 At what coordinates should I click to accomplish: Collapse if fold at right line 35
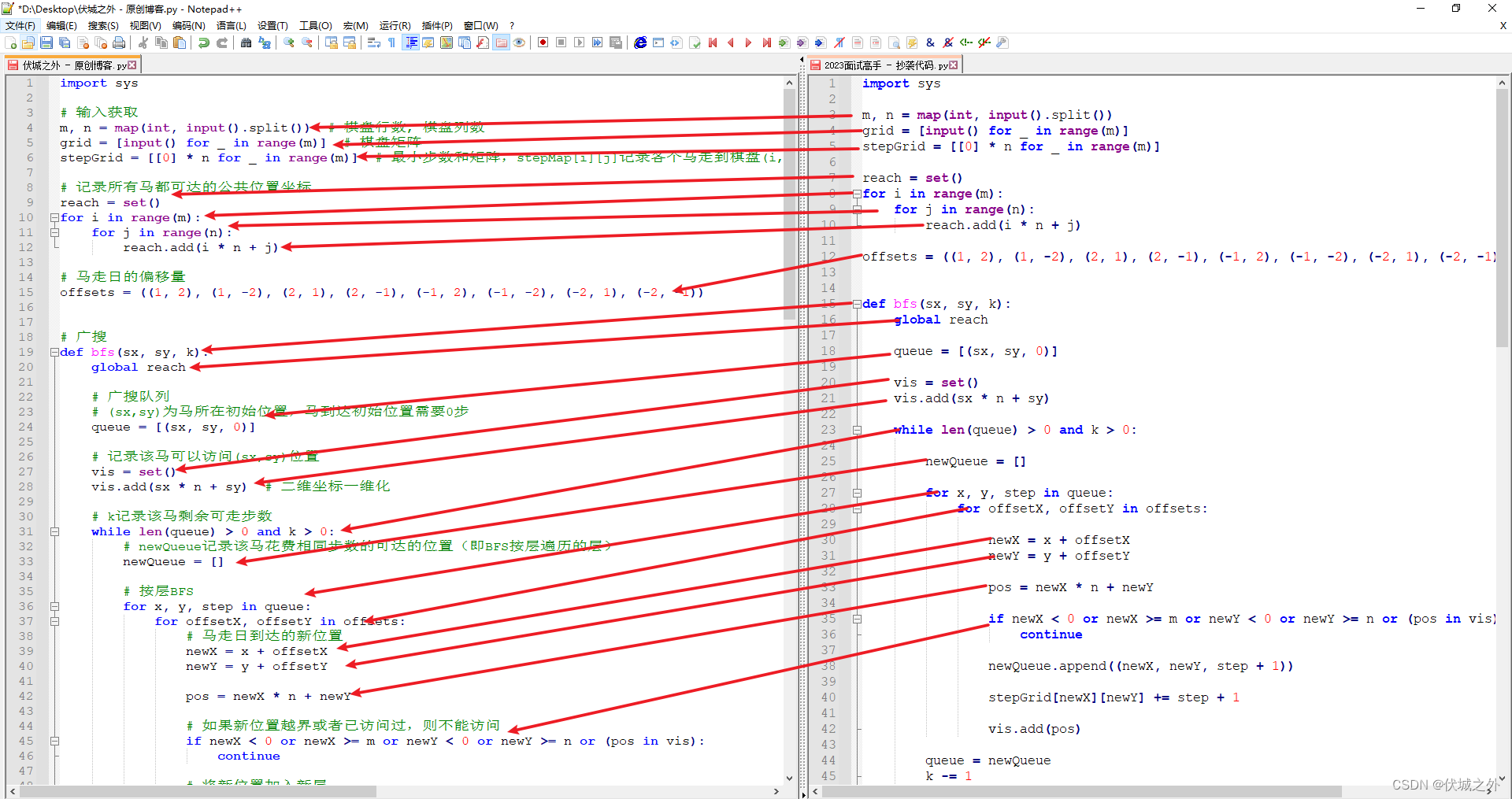(x=857, y=619)
